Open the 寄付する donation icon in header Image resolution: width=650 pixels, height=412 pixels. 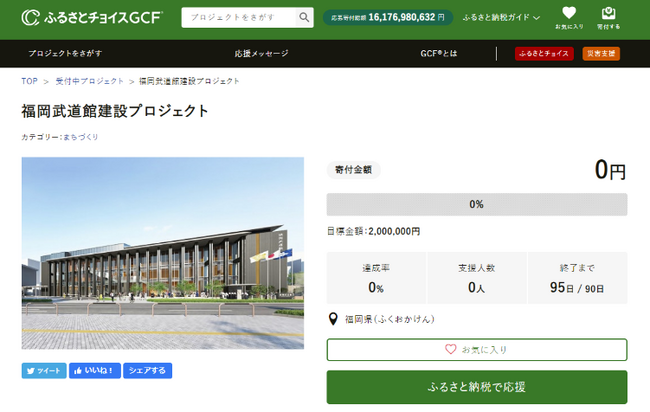(x=608, y=17)
